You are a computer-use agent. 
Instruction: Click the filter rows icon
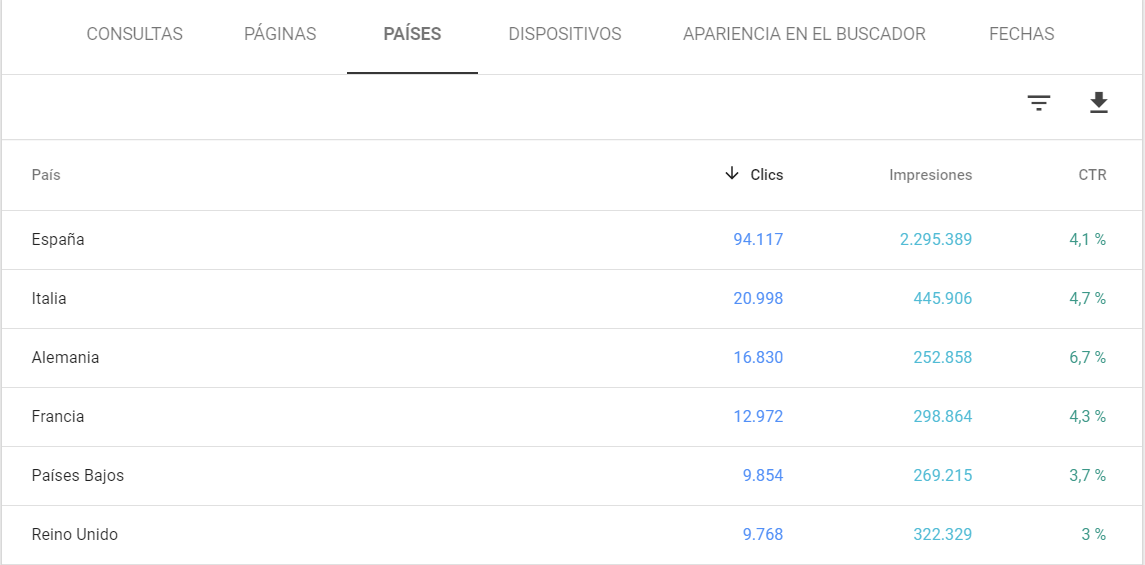point(1039,103)
